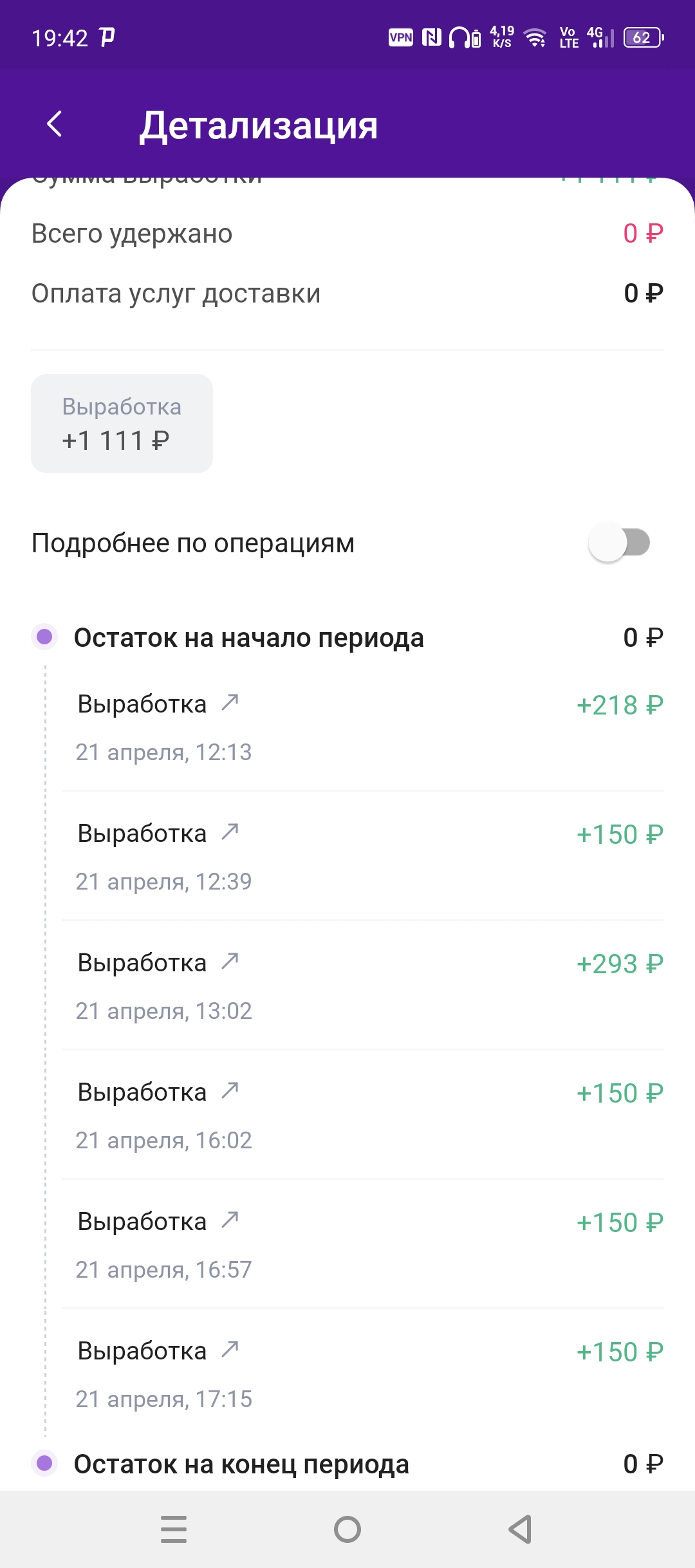695x1568 pixels.
Task: Open arrow icon of 12:13 Выработка entry
Action: tap(230, 702)
